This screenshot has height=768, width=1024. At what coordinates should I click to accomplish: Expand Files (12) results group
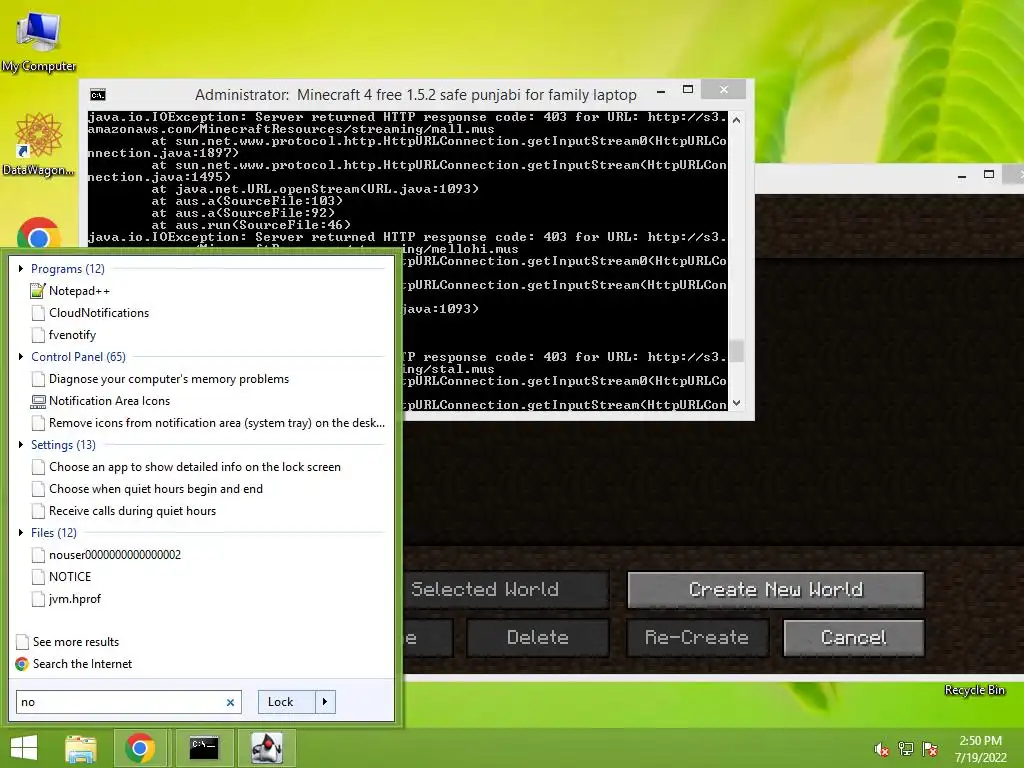[x=21, y=533]
